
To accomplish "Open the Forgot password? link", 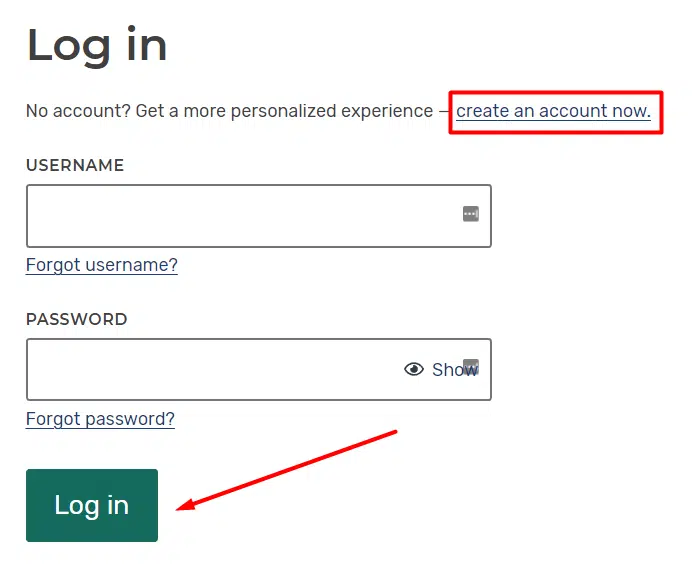I will point(100,419).
